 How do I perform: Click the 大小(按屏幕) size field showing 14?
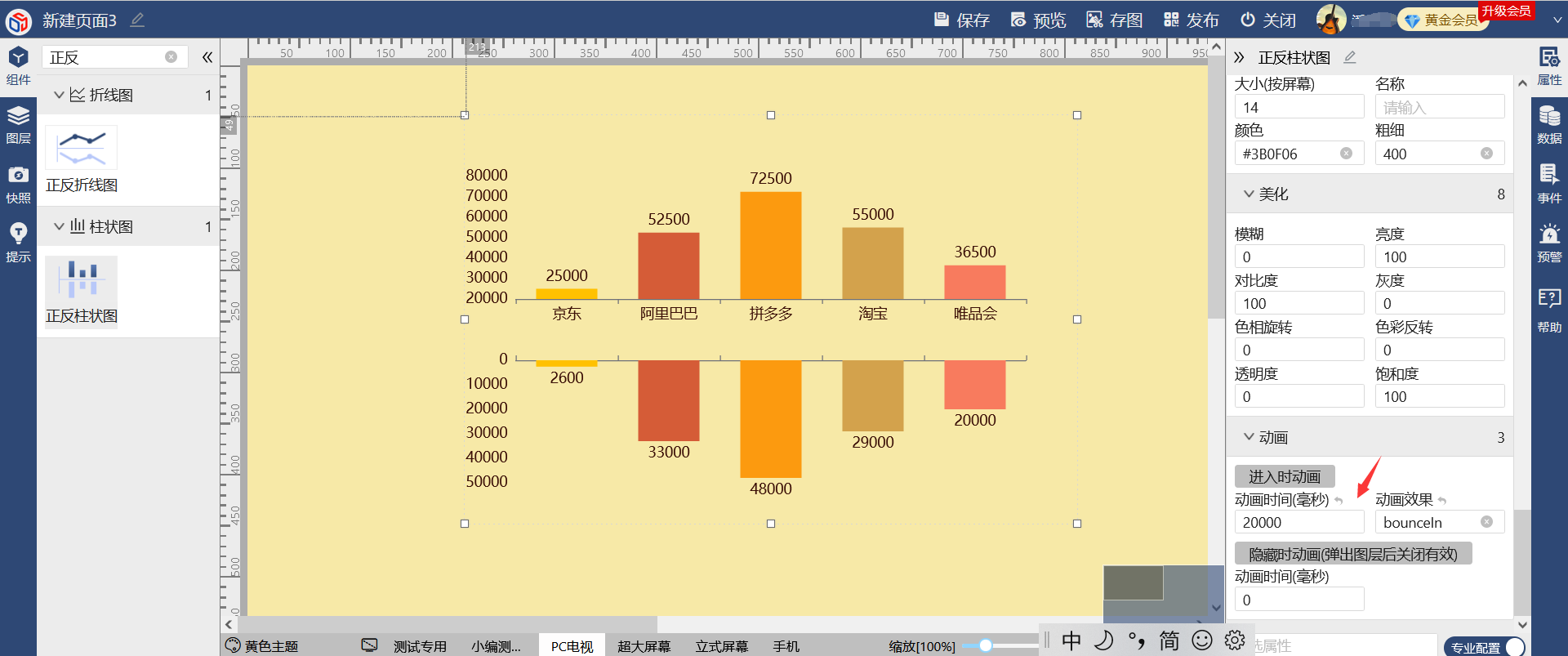point(1299,107)
